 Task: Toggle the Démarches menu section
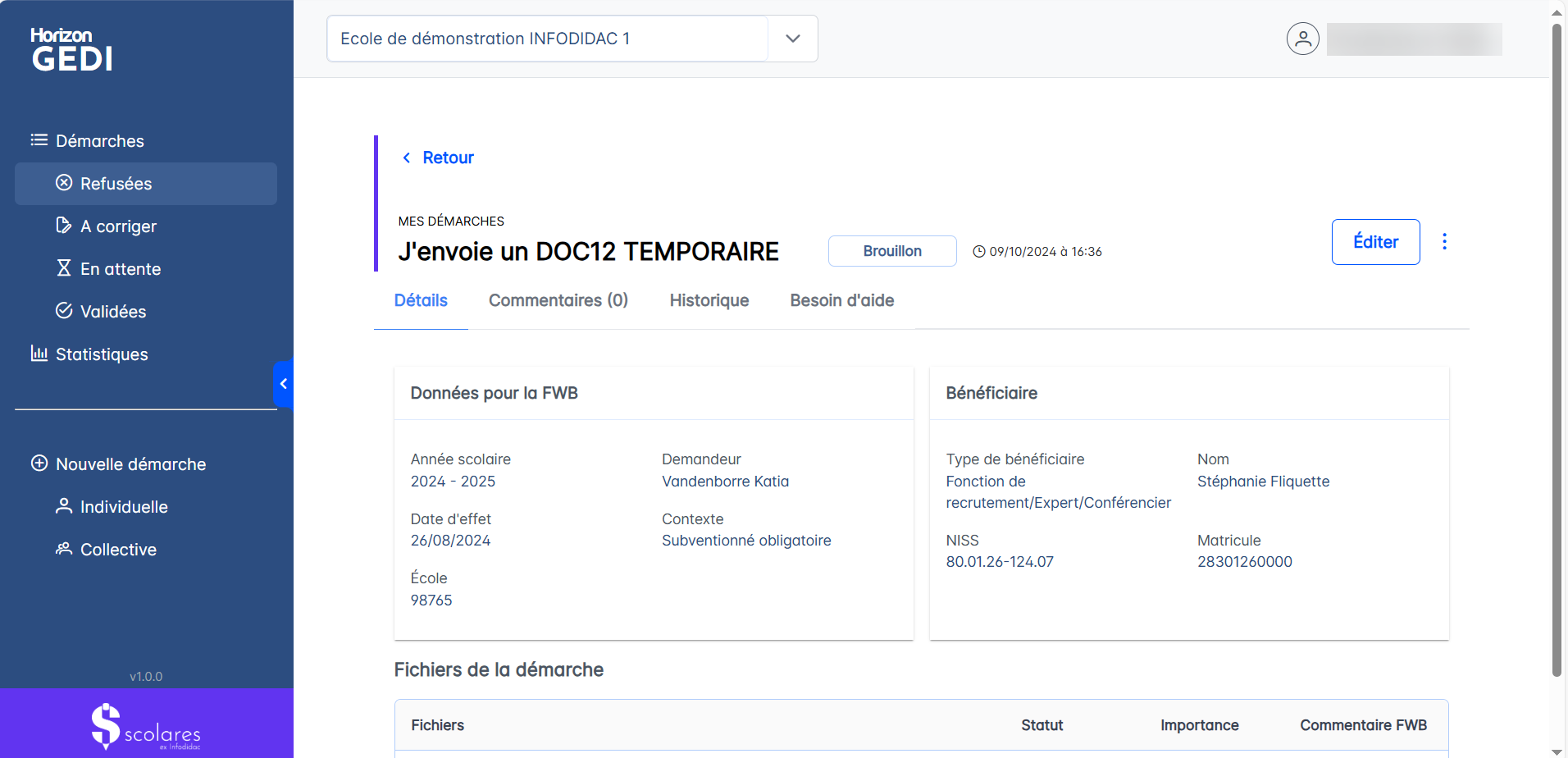point(99,141)
